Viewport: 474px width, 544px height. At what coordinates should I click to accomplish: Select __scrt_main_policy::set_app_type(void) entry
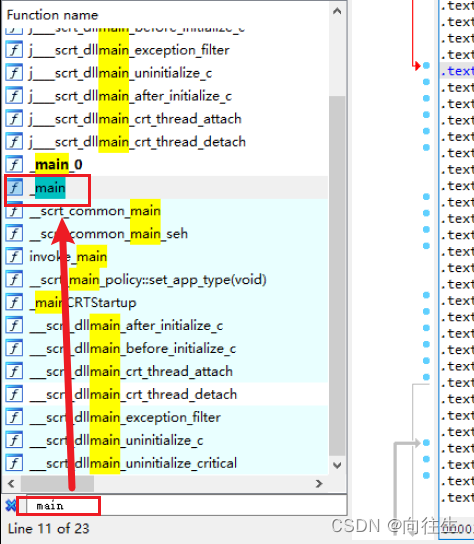coord(148,279)
